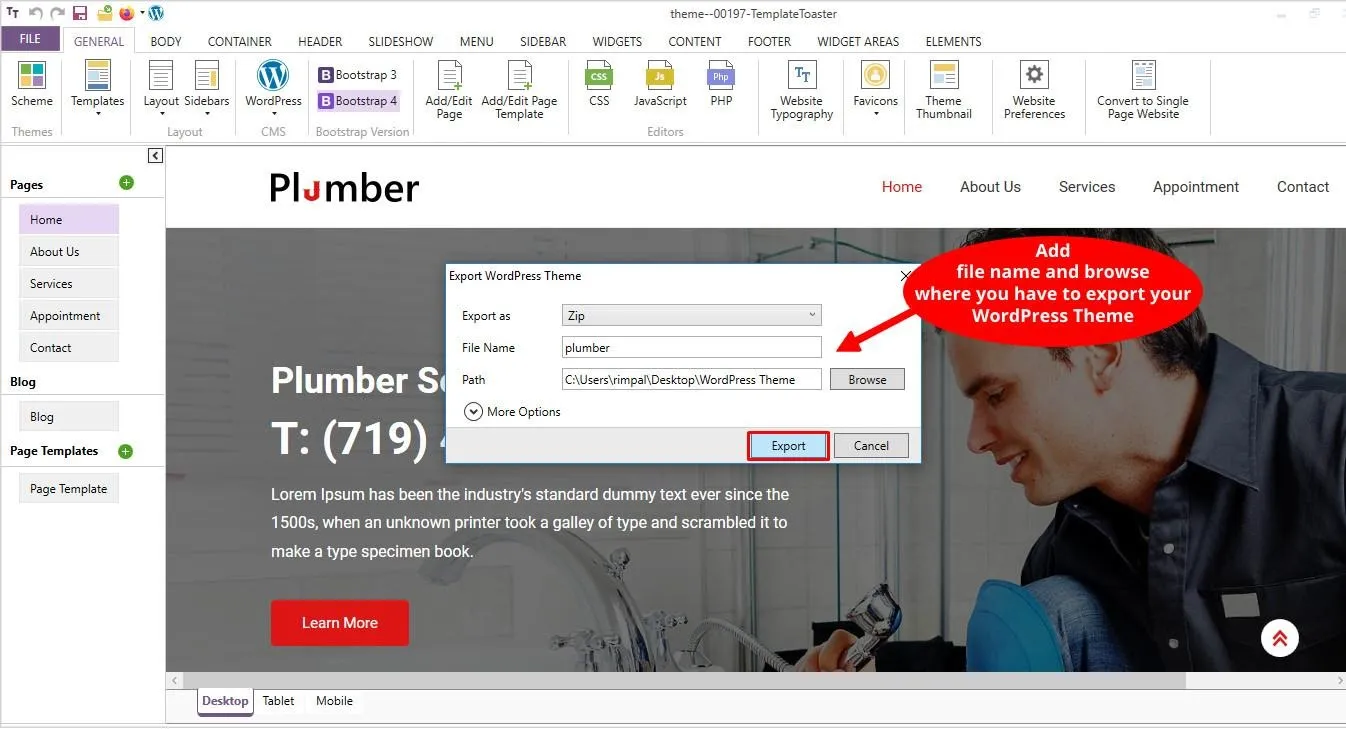Viewport: 1346px width, 740px height.
Task: Open Website Preferences gear icon
Action: (x=1034, y=77)
